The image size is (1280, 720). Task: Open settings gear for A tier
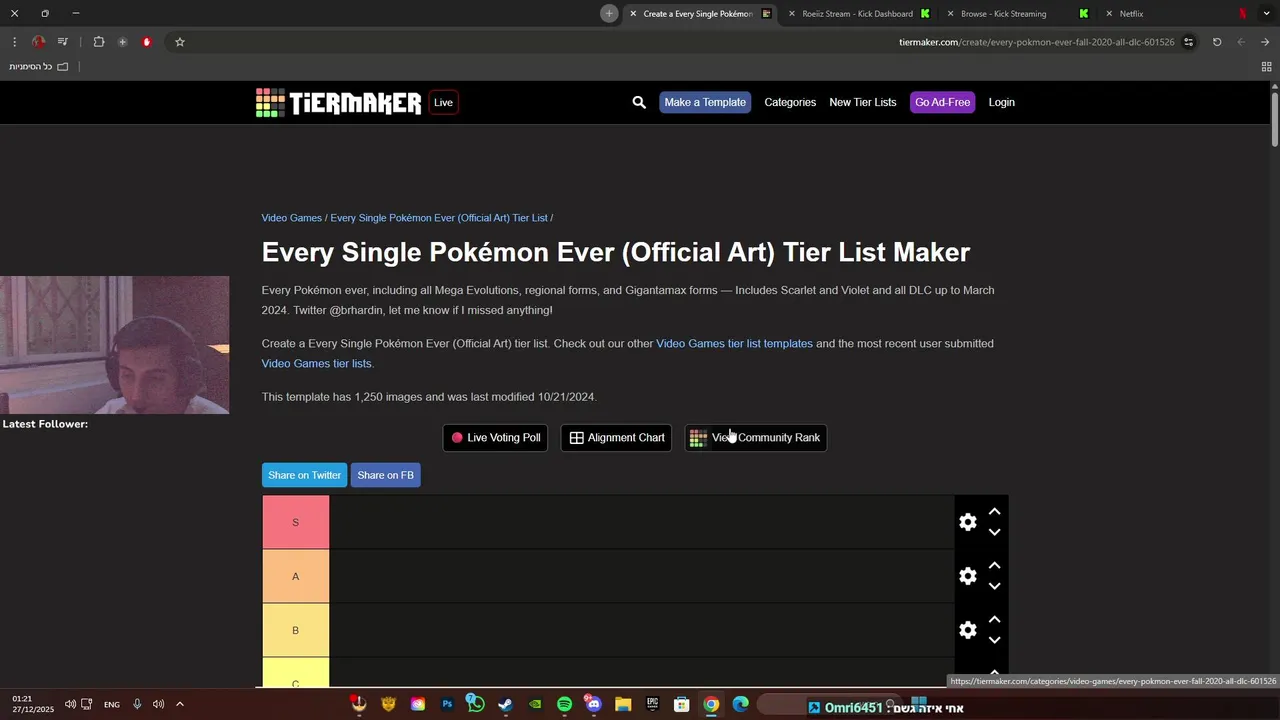(968, 576)
